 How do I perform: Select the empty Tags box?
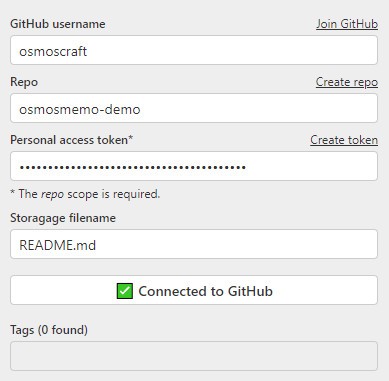194,356
